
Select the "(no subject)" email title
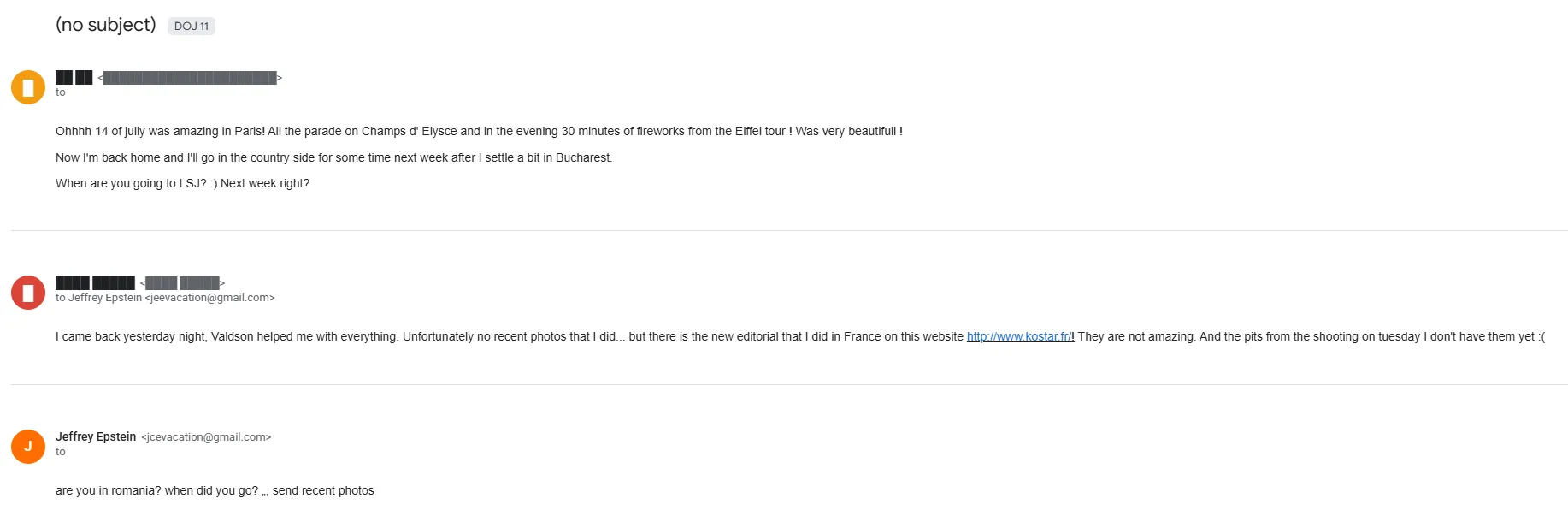105,25
